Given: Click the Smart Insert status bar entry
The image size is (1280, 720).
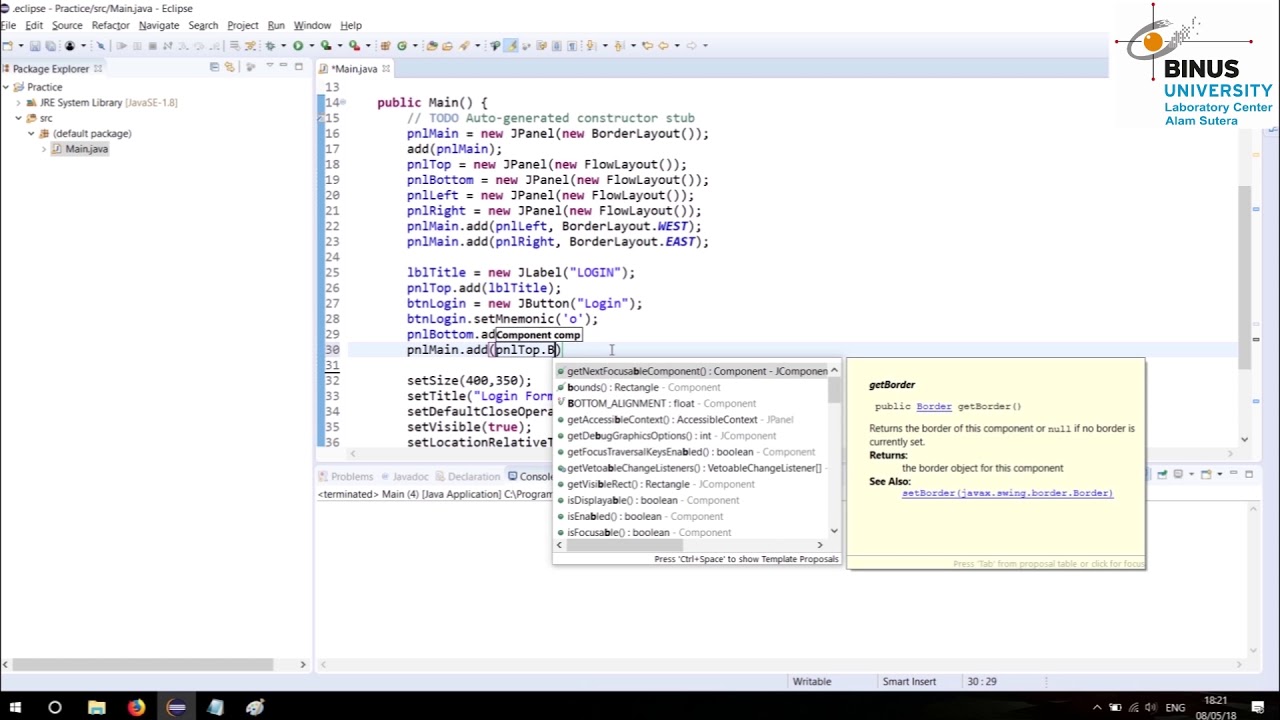Looking at the screenshot, I should pyautogui.click(x=909, y=682).
